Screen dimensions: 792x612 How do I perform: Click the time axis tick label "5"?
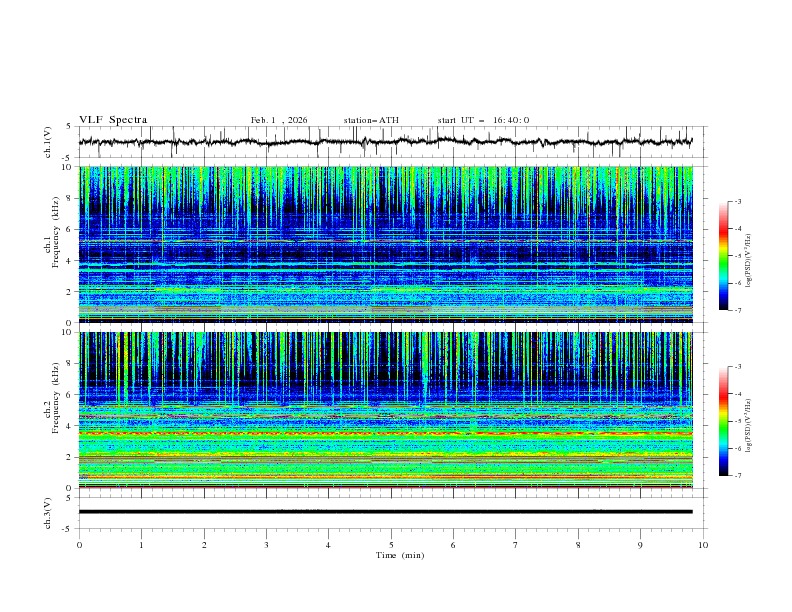click(x=391, y=545)
